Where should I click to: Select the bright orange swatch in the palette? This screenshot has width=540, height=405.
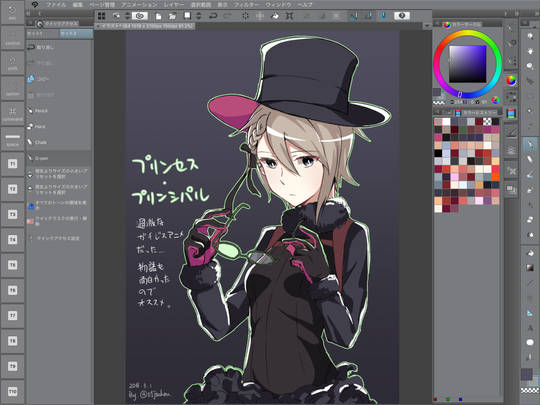pos(495,177)
